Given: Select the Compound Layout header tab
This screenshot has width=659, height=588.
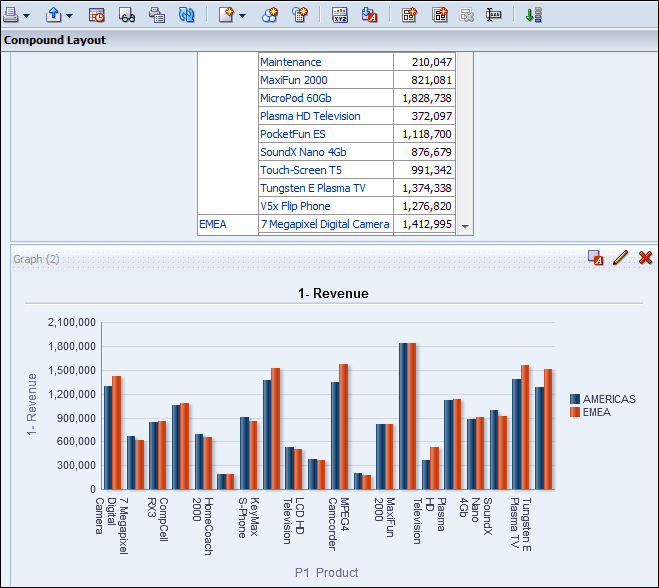Looking at the screenshot, I should coord(55,41).
